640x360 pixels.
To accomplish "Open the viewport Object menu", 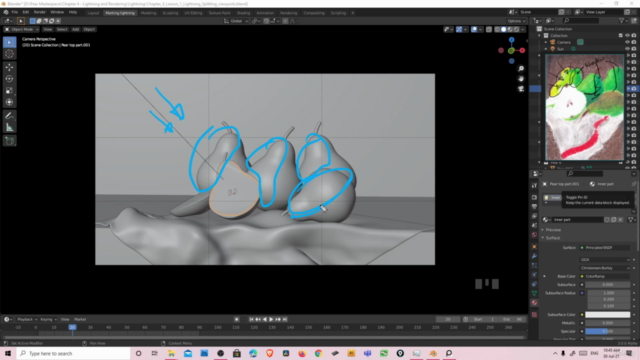I will (89, 29).
